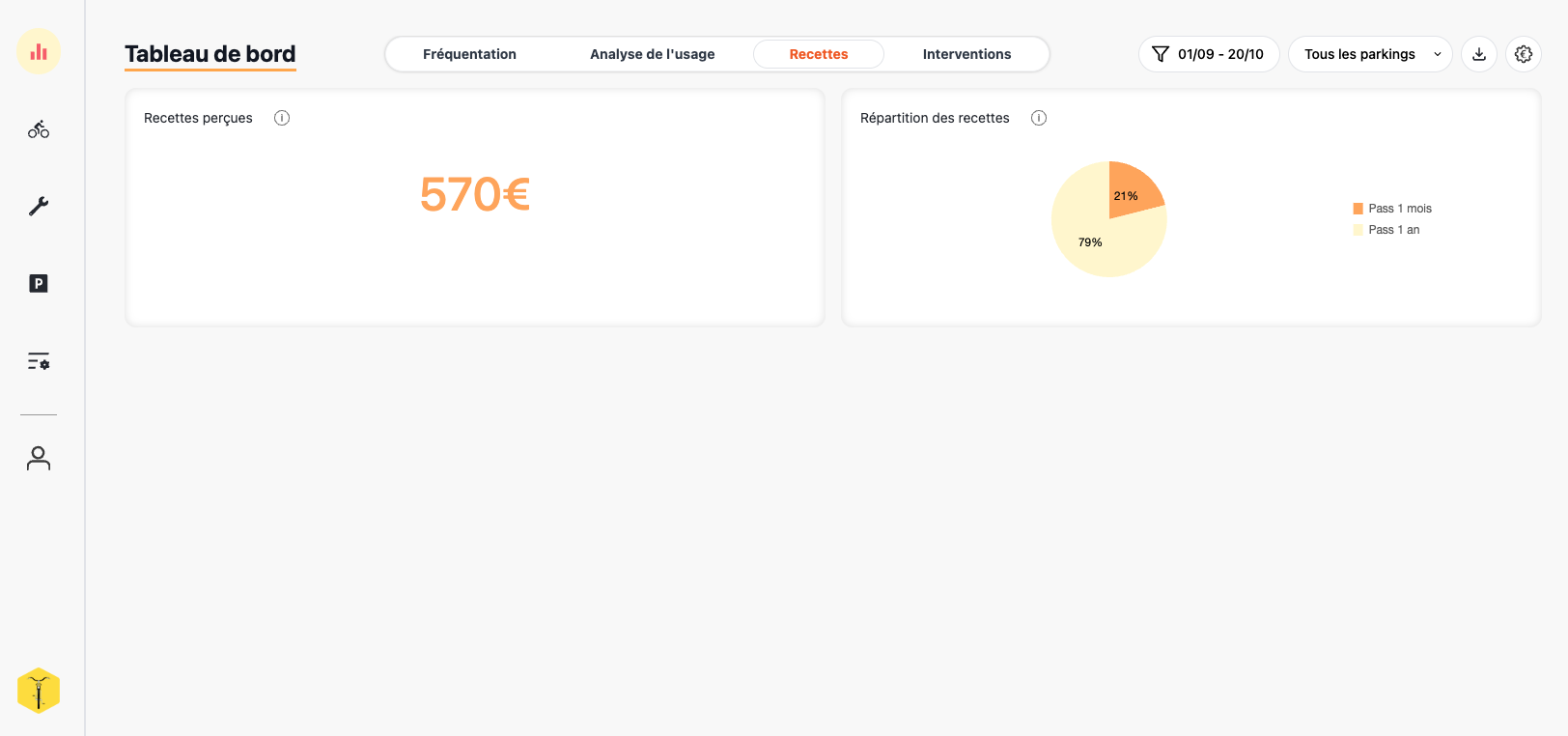The image size is (1568, 736).
Task: Select the Interventions tab
Action: 966,54
